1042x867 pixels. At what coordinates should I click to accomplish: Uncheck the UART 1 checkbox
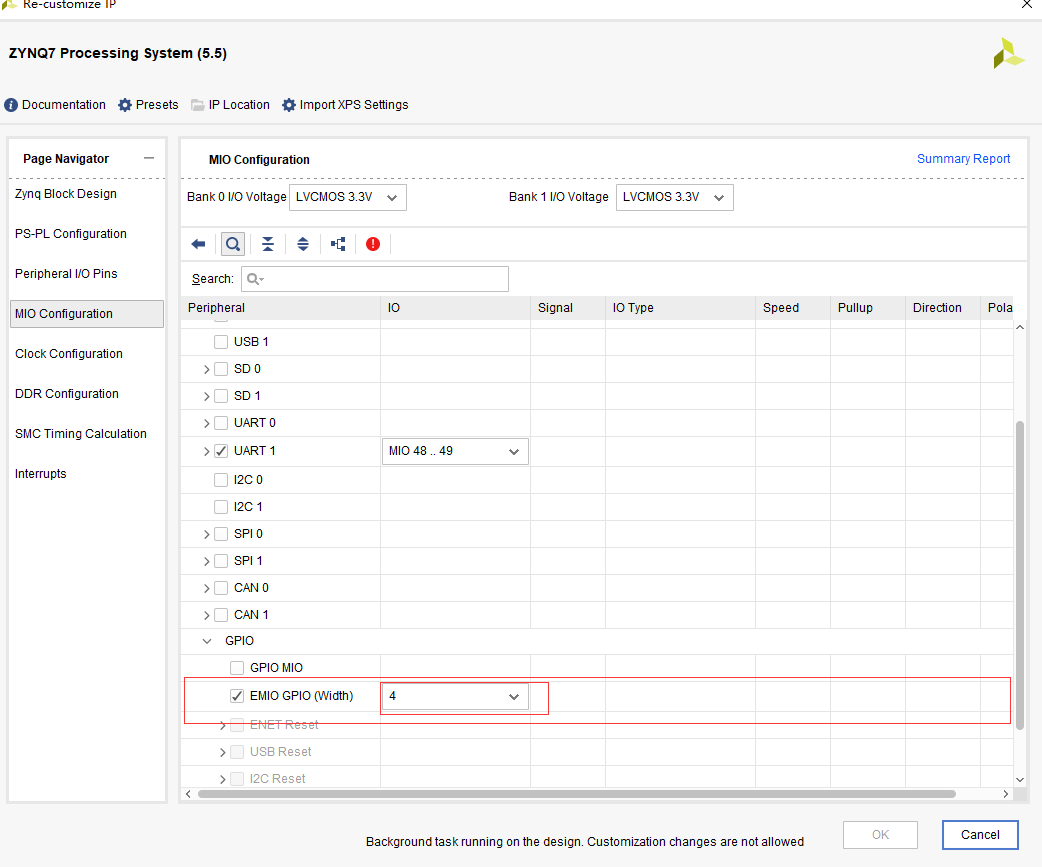(221, 451)
